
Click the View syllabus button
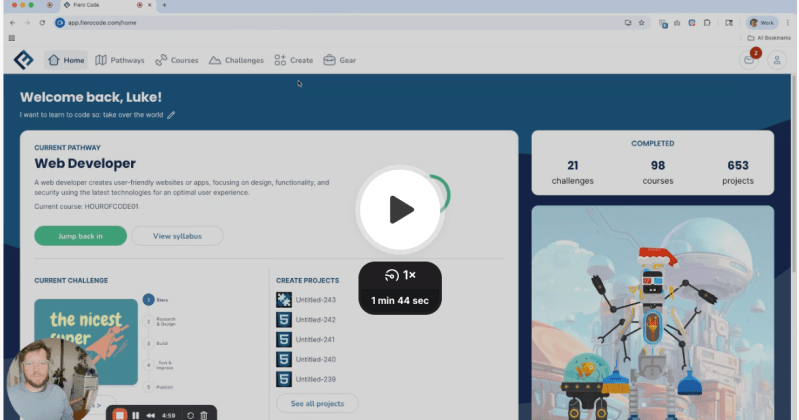177,236
